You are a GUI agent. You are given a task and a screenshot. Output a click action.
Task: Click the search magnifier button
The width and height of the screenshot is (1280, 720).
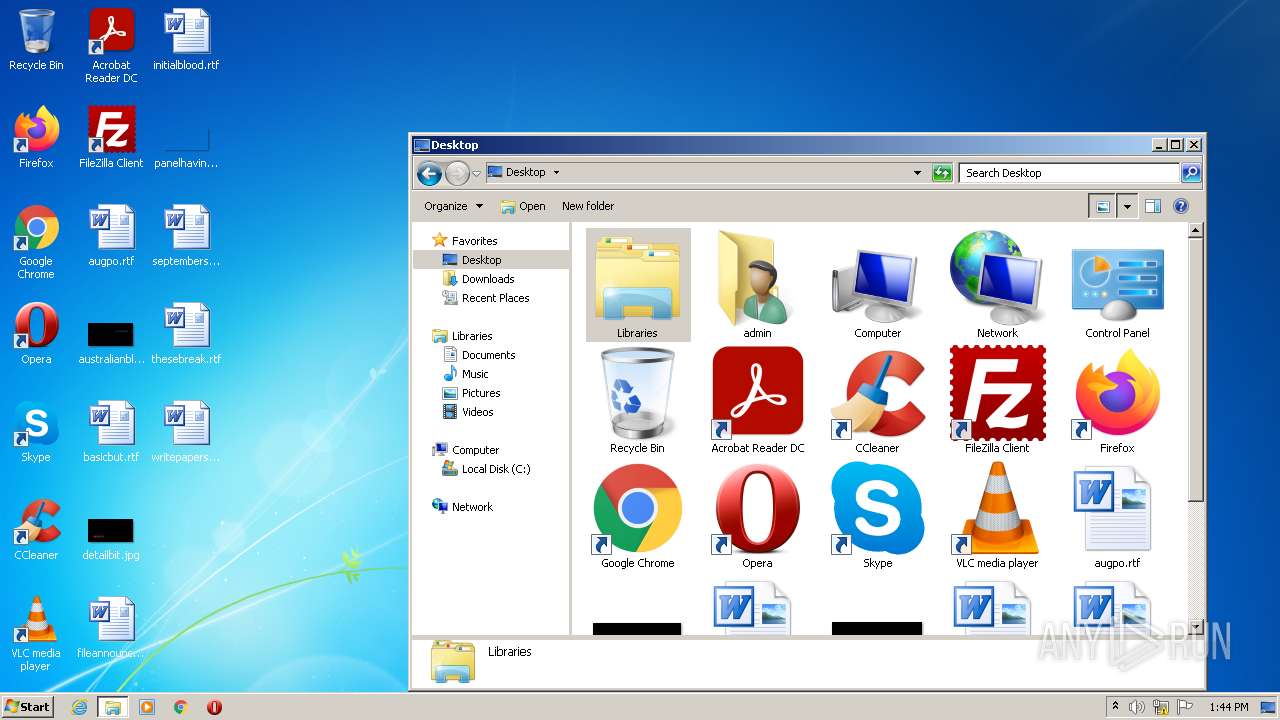click(1190, 173)
